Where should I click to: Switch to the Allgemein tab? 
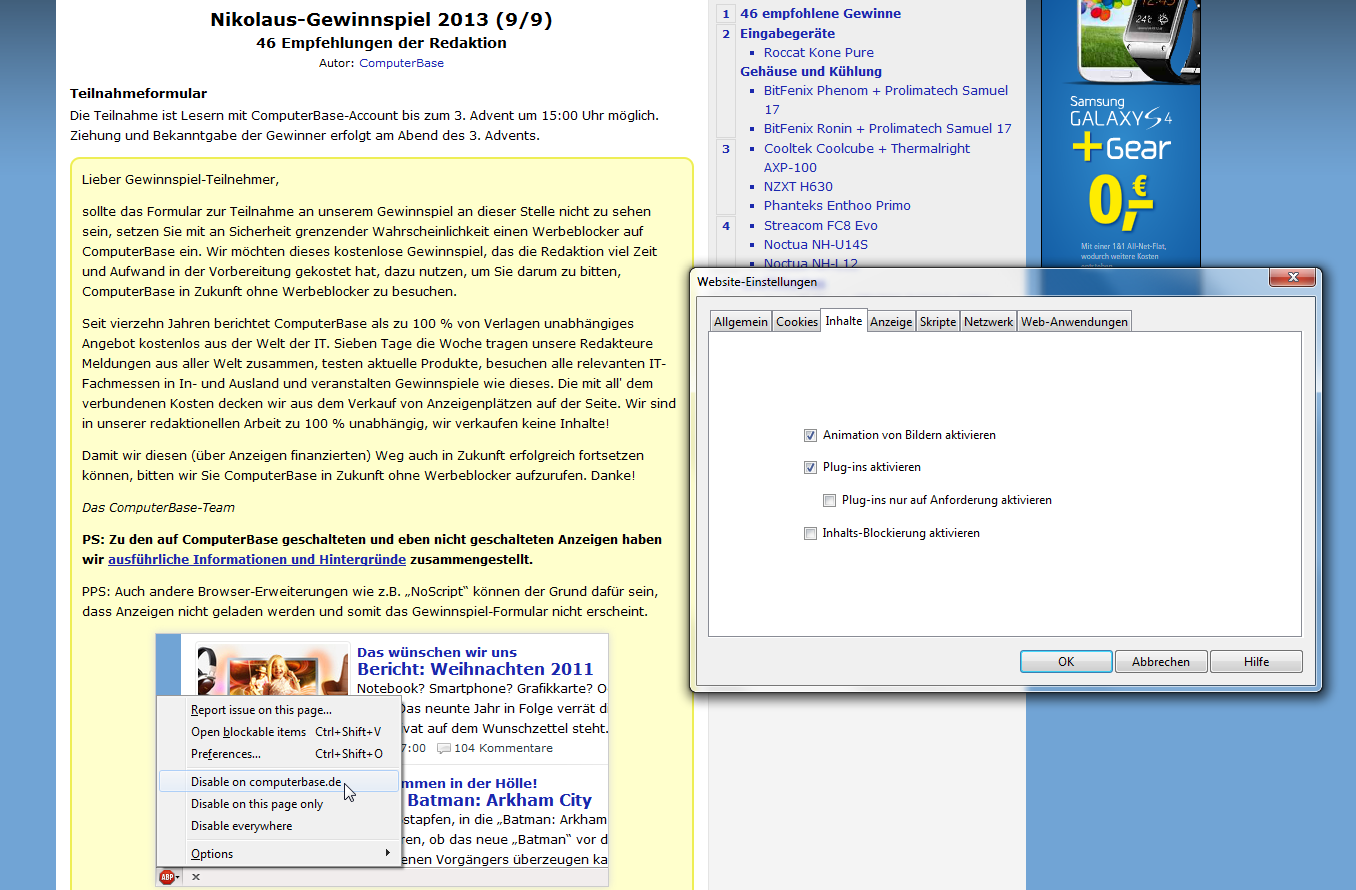pyautogui.click(x=741, y=322)
